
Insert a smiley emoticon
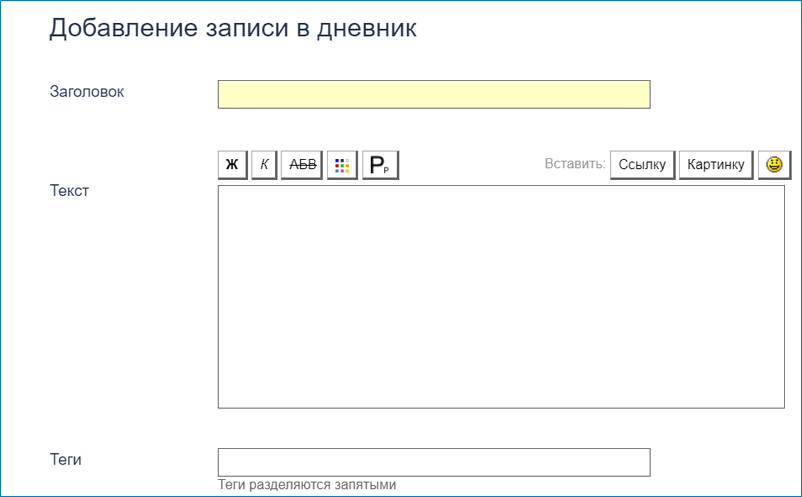774,165
